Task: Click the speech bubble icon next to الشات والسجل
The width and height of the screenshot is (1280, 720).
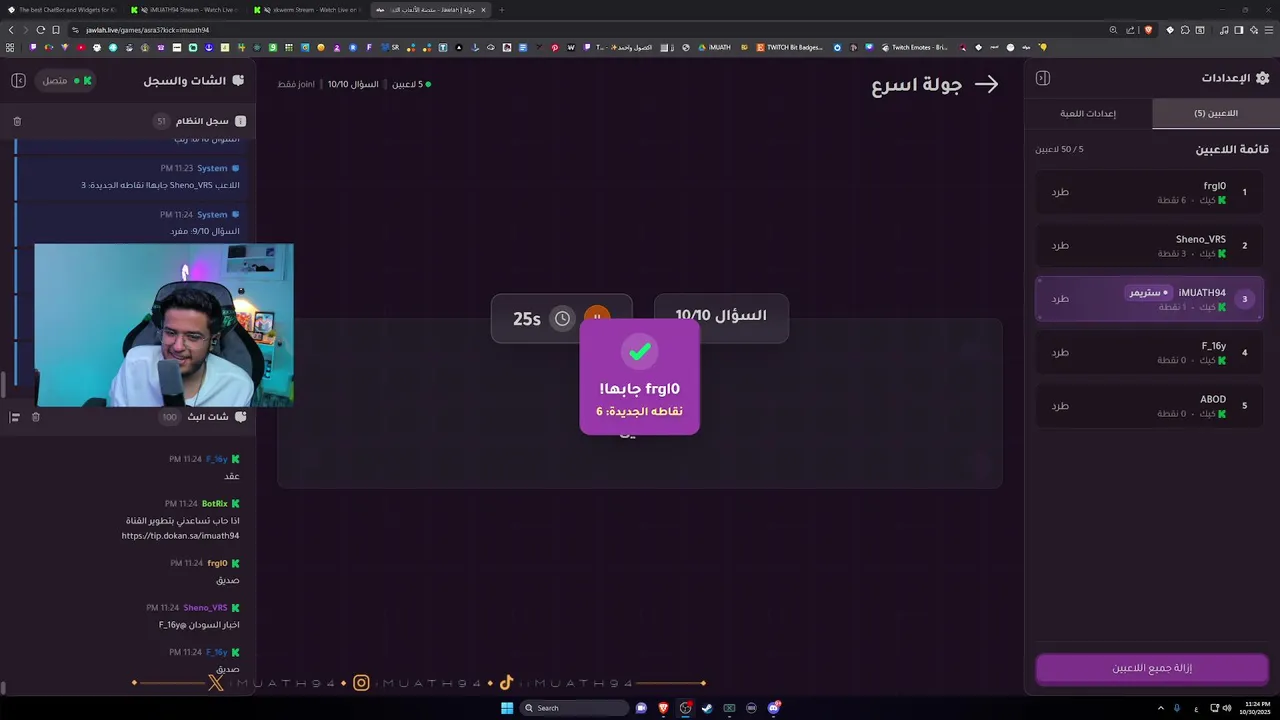Action: 238,80
